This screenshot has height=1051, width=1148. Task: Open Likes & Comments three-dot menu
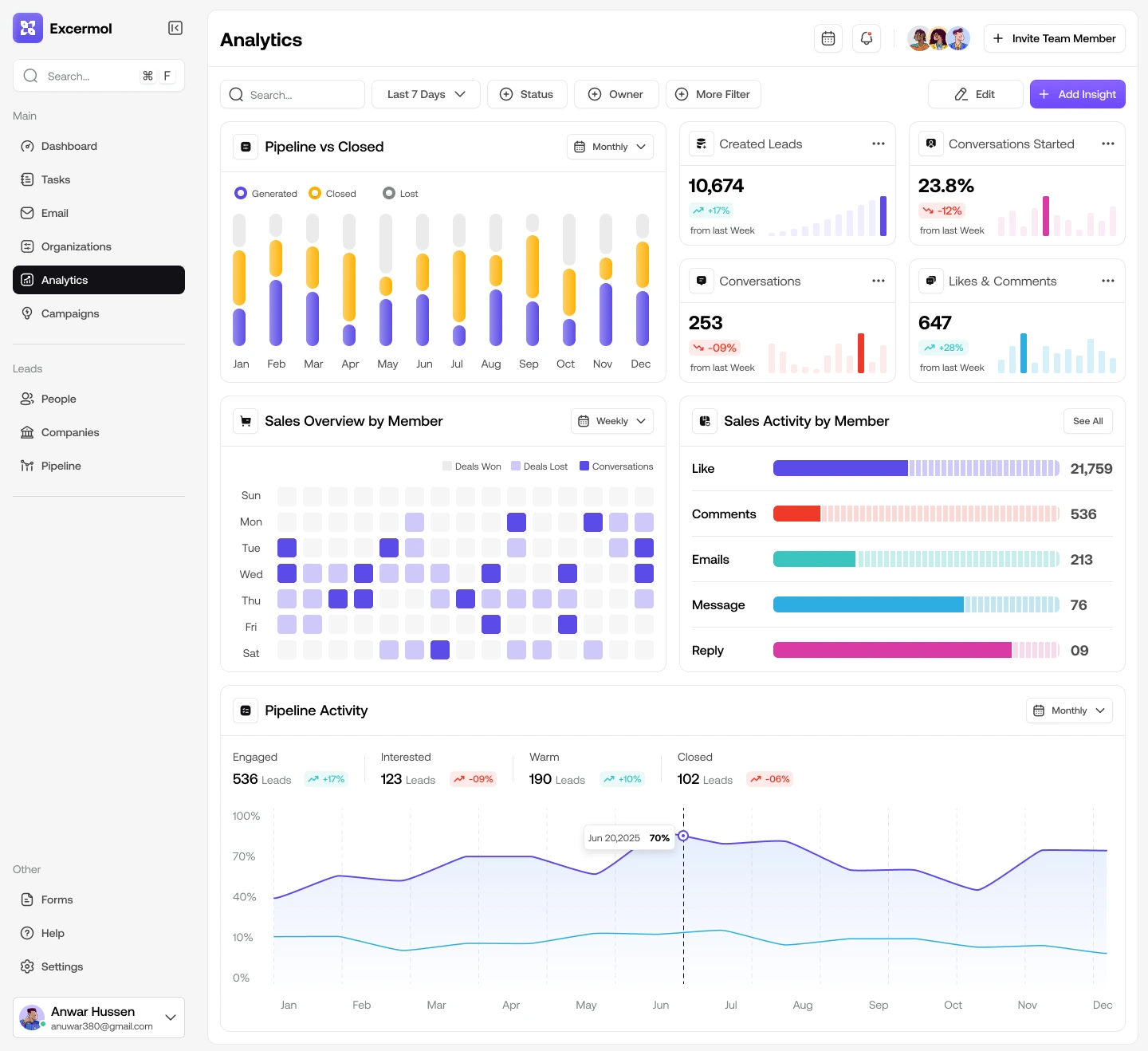[1108, 281]
